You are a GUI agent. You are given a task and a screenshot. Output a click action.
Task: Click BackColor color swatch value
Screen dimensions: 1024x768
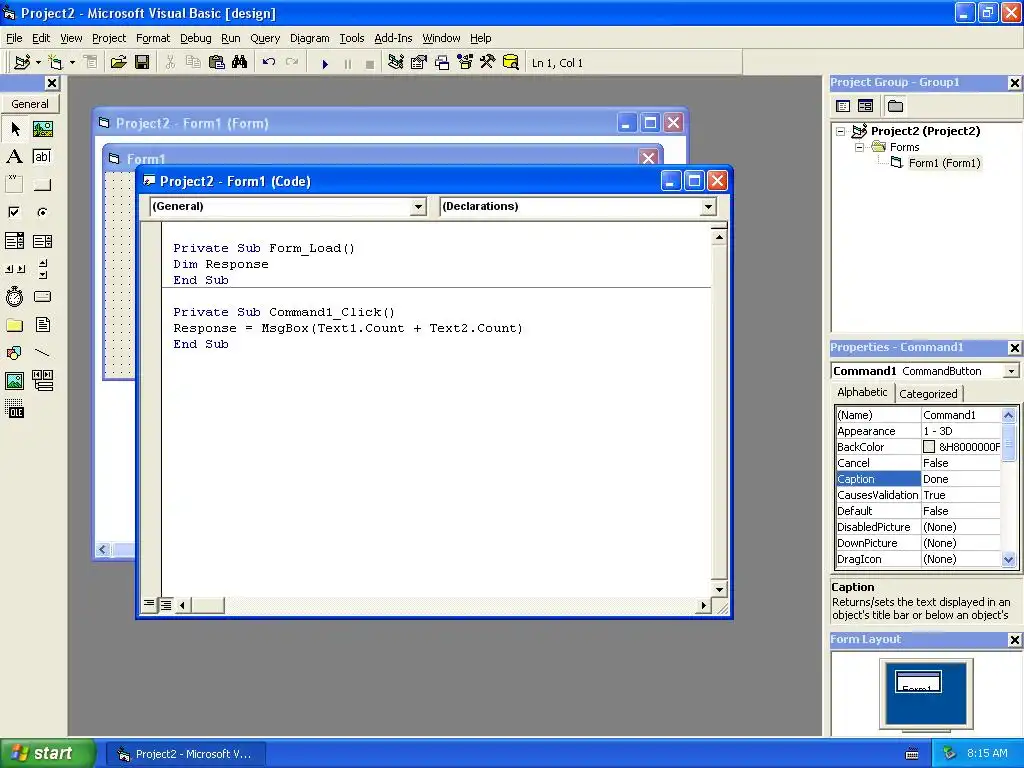[x=929, y=447]
